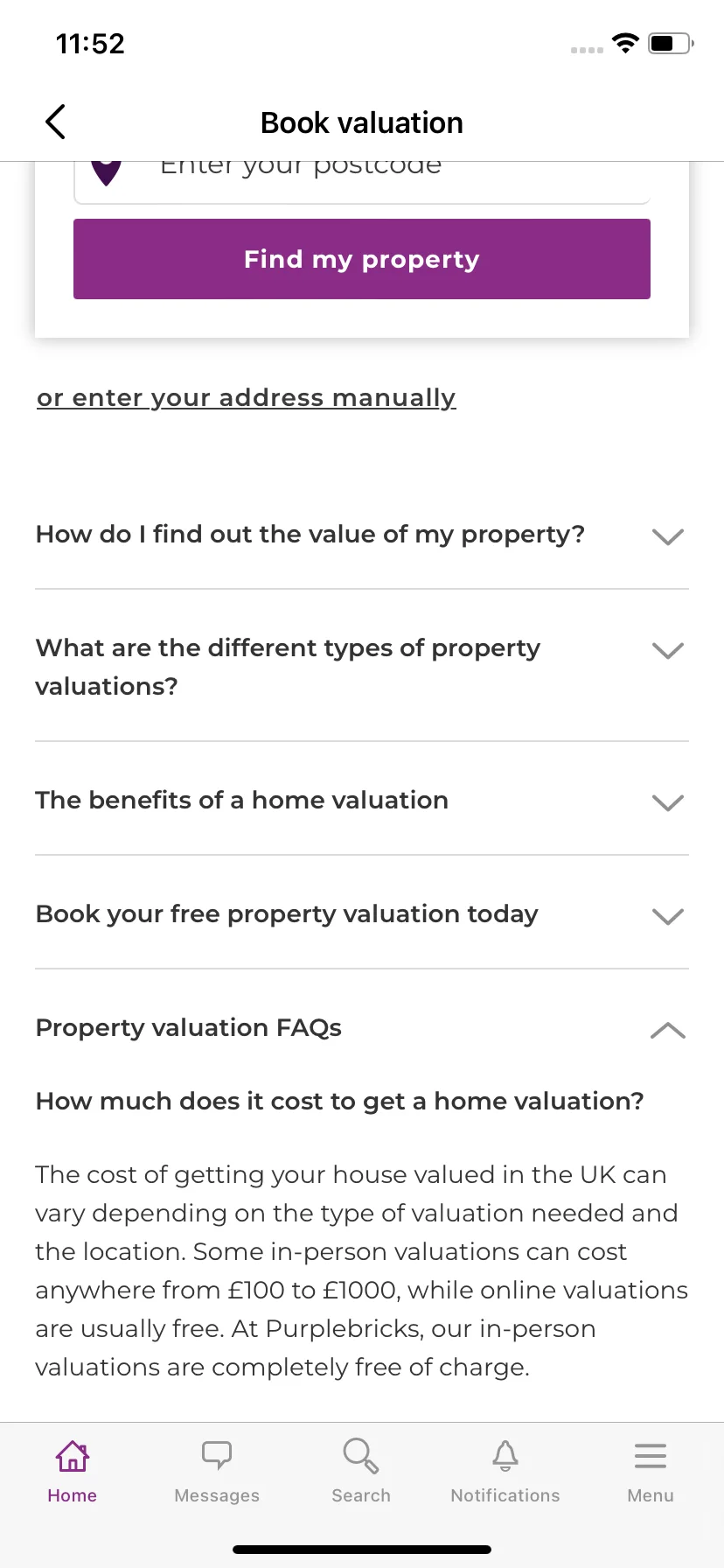The height and width of the screenshot is (1568, 724).
Task: Expand 'Book your free property valuation today' chevron
Action: tap(668, 916)
